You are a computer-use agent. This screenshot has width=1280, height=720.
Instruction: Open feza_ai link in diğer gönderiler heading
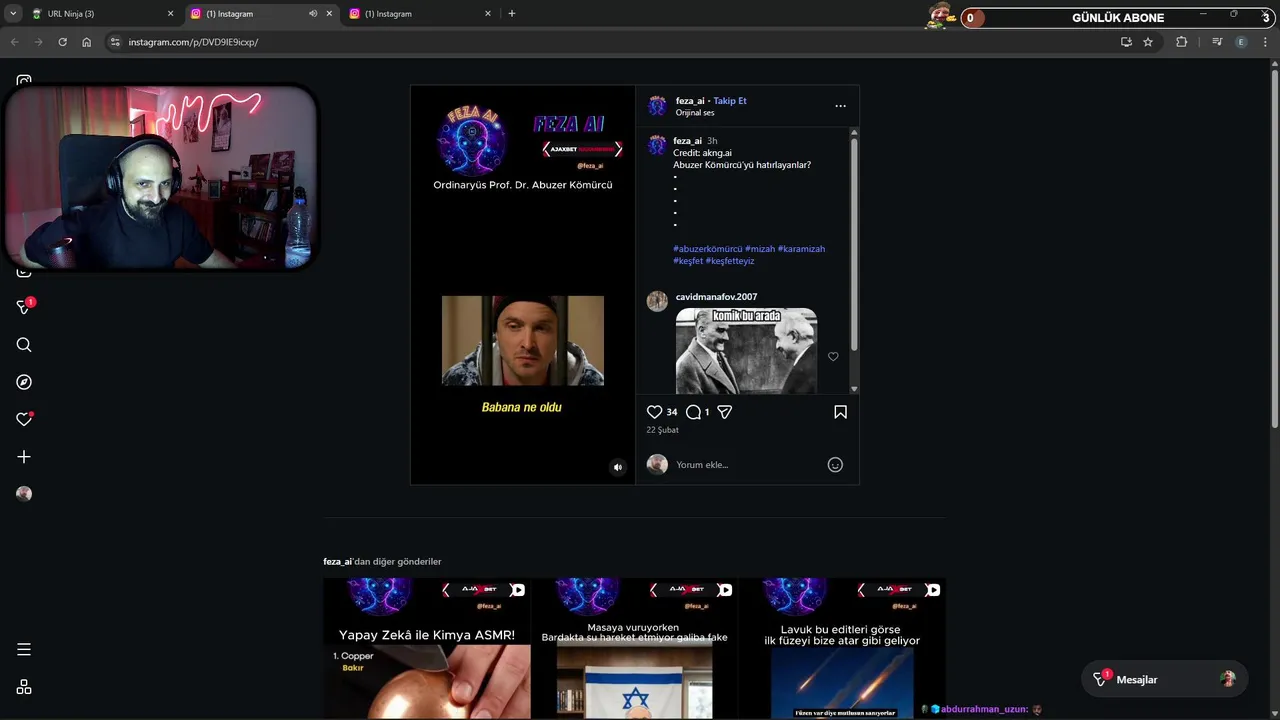click(337, 562)
